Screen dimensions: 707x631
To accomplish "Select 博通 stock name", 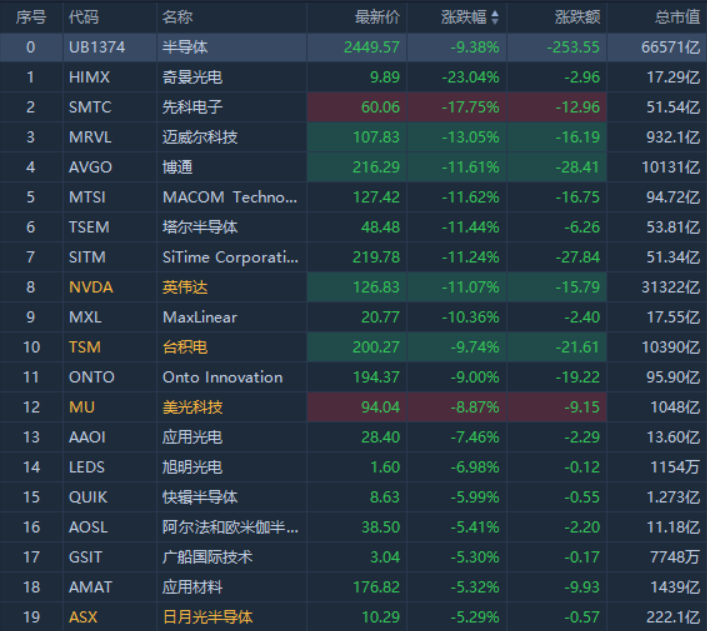I will (177, 167).
